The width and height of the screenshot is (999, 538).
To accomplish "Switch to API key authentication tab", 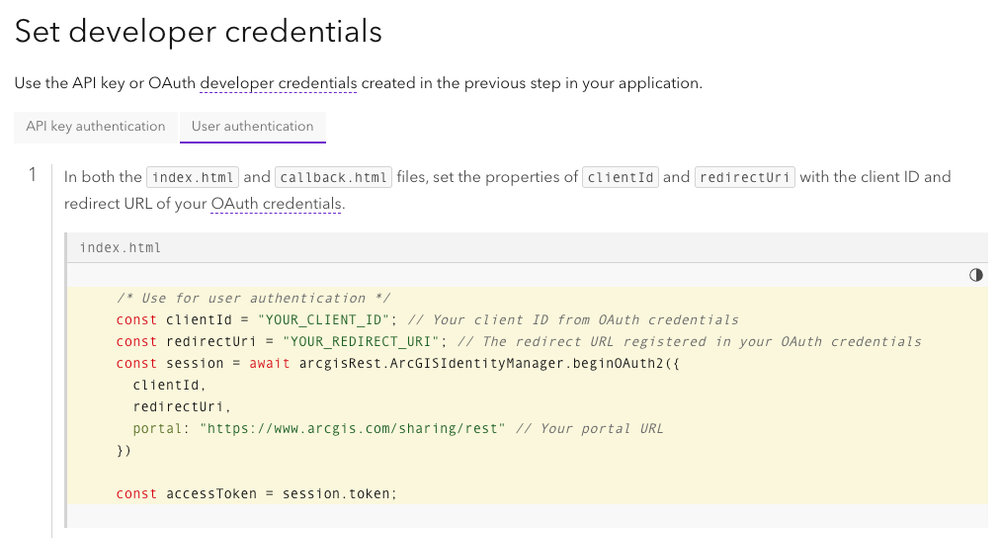I will tap(96, 127).
